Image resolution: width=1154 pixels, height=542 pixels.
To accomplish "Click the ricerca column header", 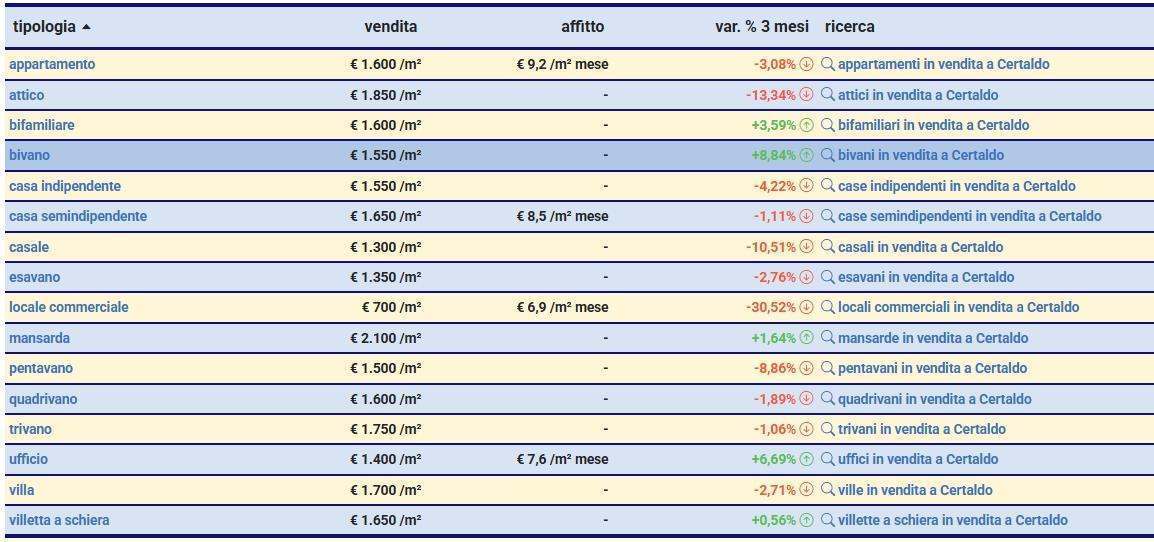I will (x=849, y=27).
